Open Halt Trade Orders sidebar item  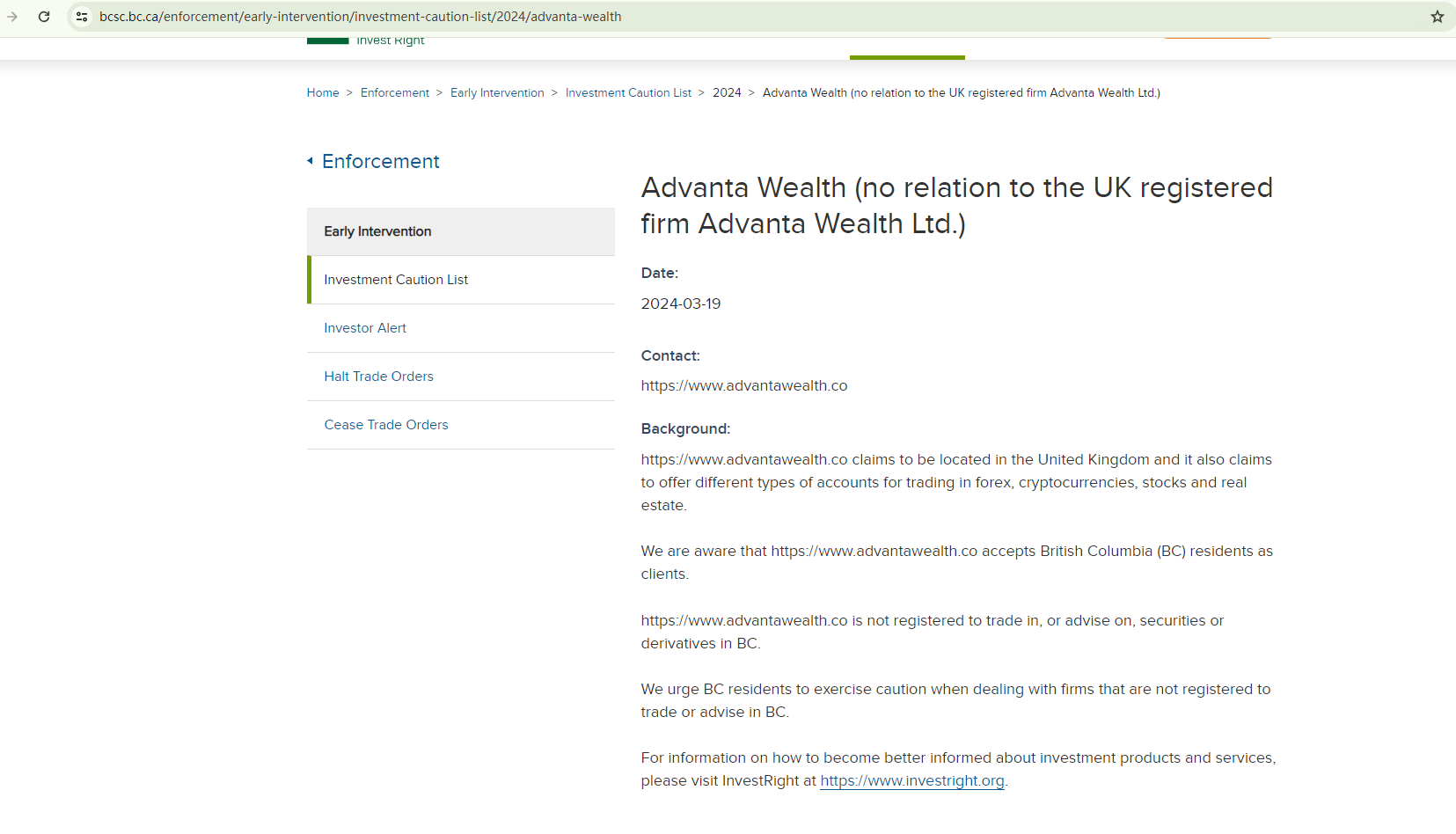[378, 377]
